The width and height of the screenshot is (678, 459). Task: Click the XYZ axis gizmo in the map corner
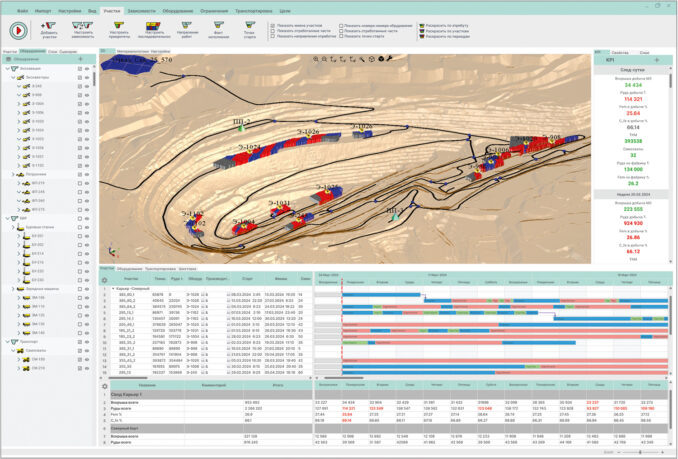(112, 251)
